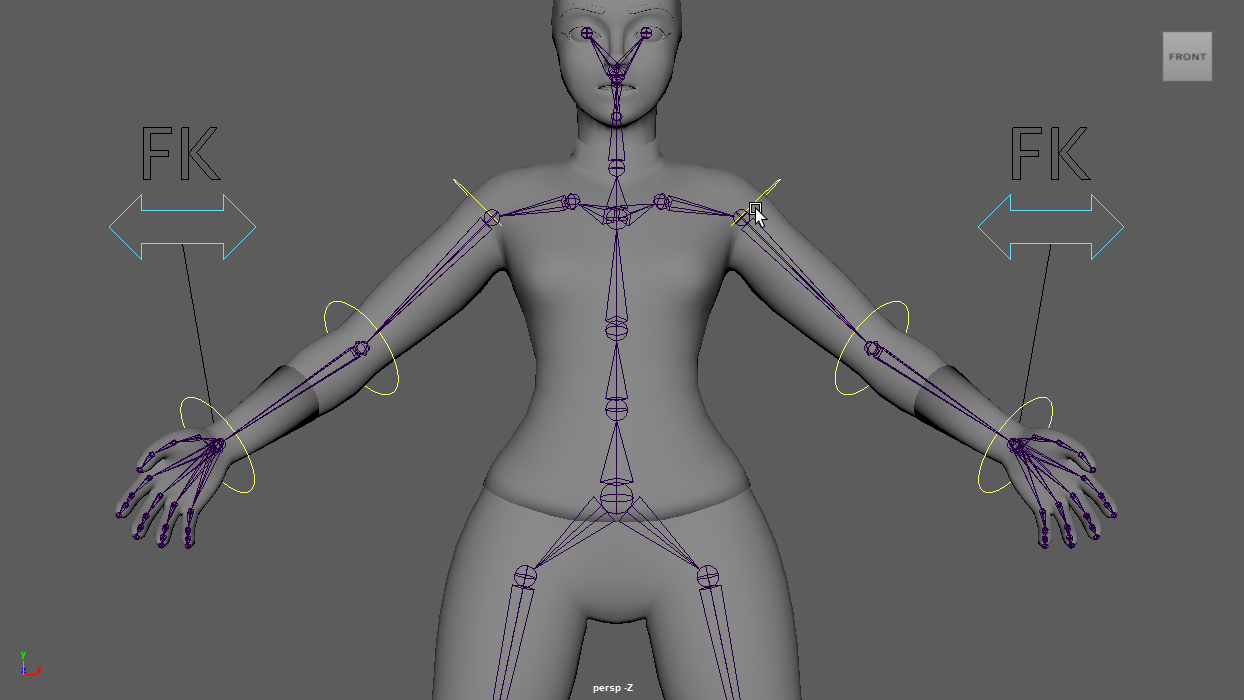Select the shoulder joint beside the mouse cursor
This screenshot has height=700, width=1244.
tap(741, 217)
